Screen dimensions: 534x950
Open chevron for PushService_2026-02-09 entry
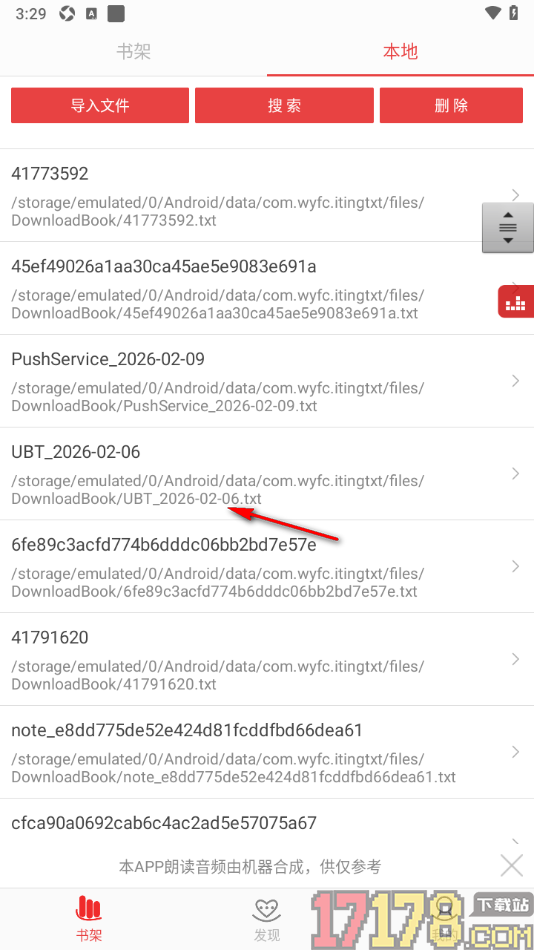pyautogui.click(x=516, y=380)
